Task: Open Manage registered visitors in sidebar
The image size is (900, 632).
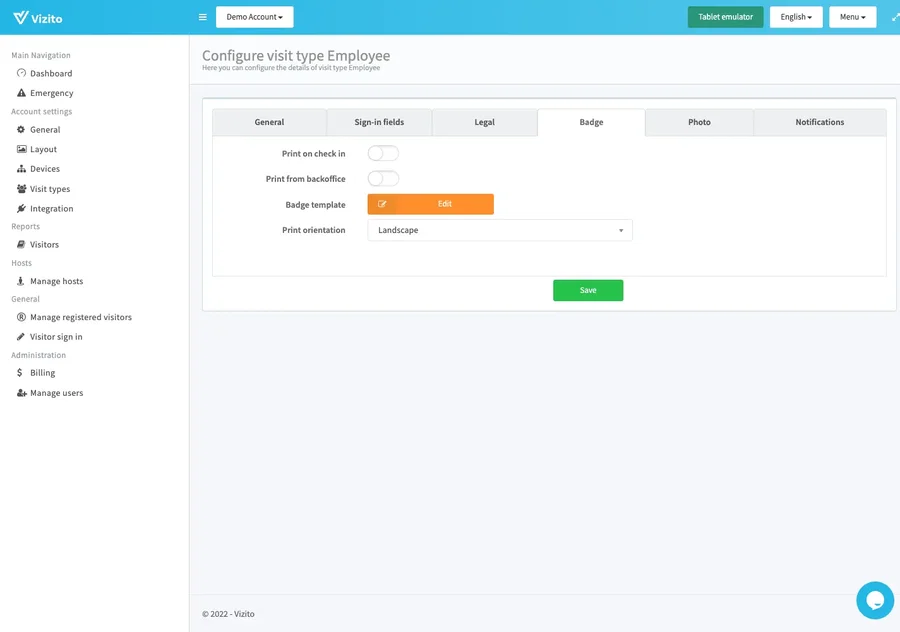Action: [x=80, y=317]
